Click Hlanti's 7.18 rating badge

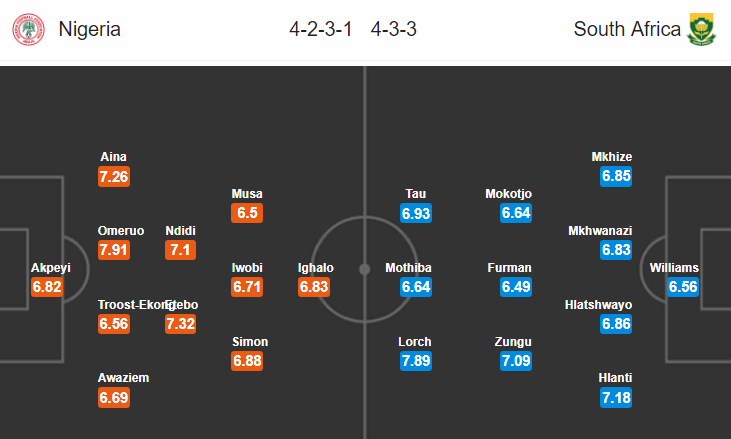click(616, 398)
